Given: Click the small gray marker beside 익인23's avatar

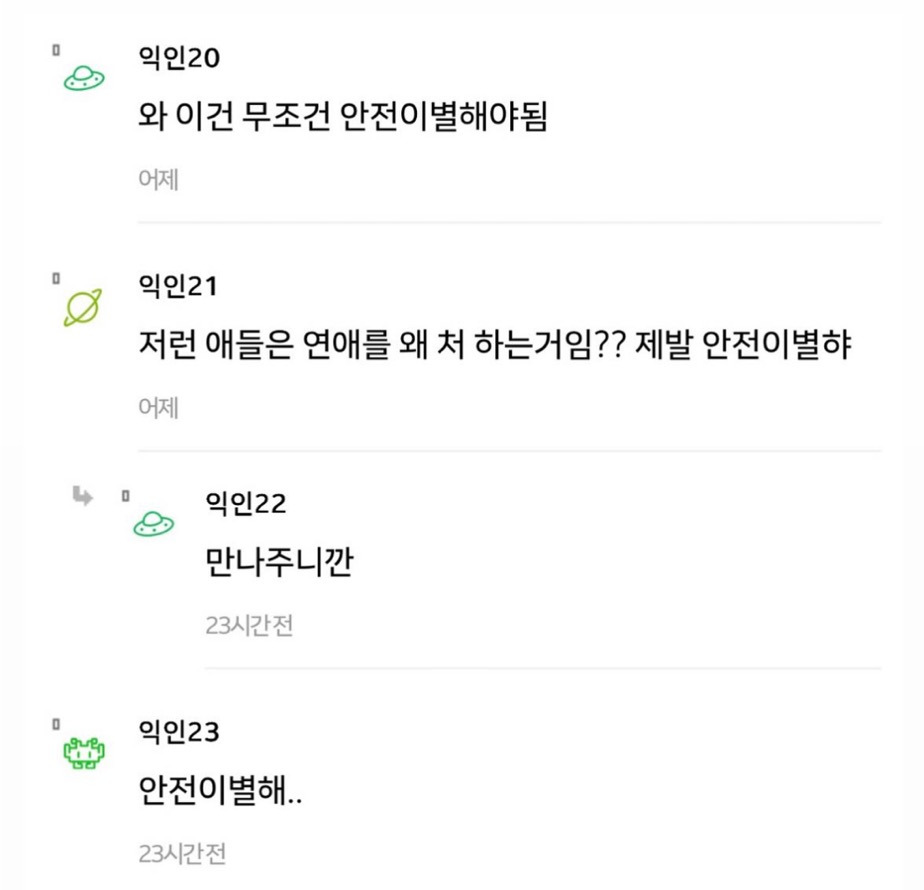Looking at the screenshot, I should tap(57, 722).
